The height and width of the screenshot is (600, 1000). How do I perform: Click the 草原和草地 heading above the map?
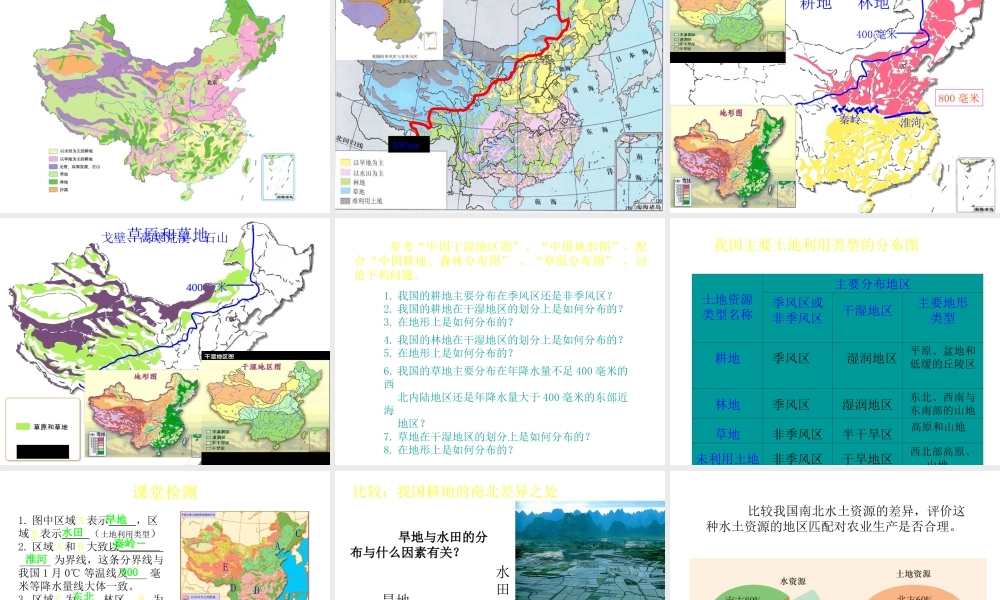coord(168,234)
